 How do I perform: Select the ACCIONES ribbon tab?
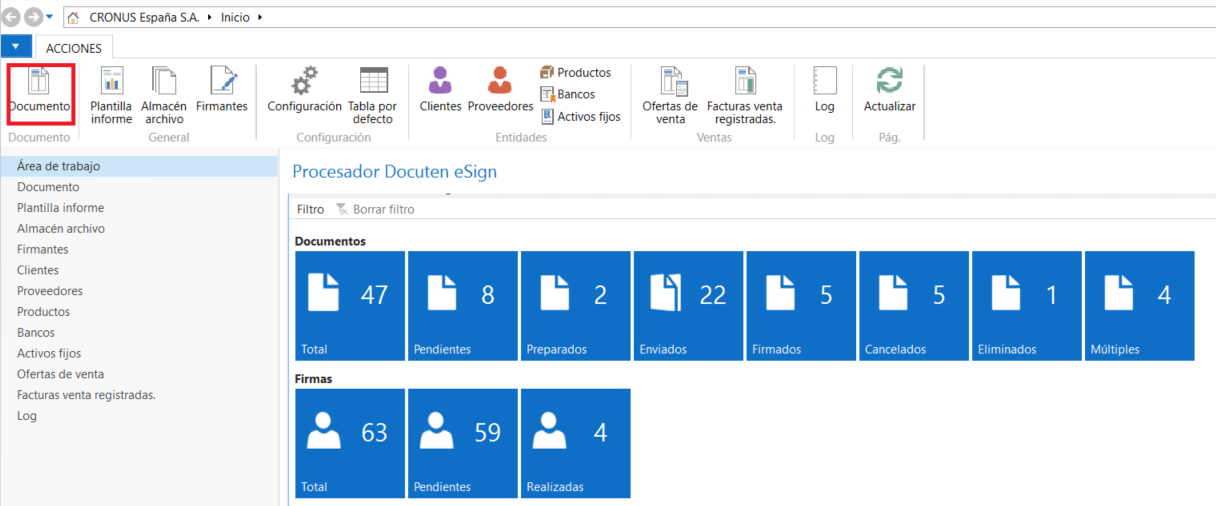click(x=74, y=48)
